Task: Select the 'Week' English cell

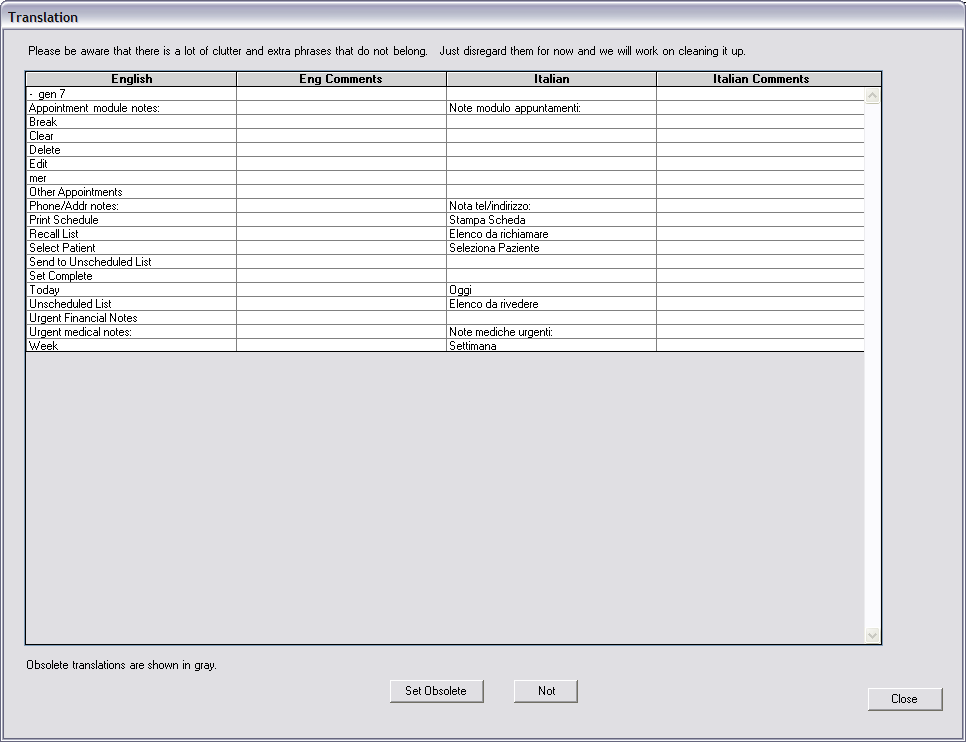Action: pos(131,346)
